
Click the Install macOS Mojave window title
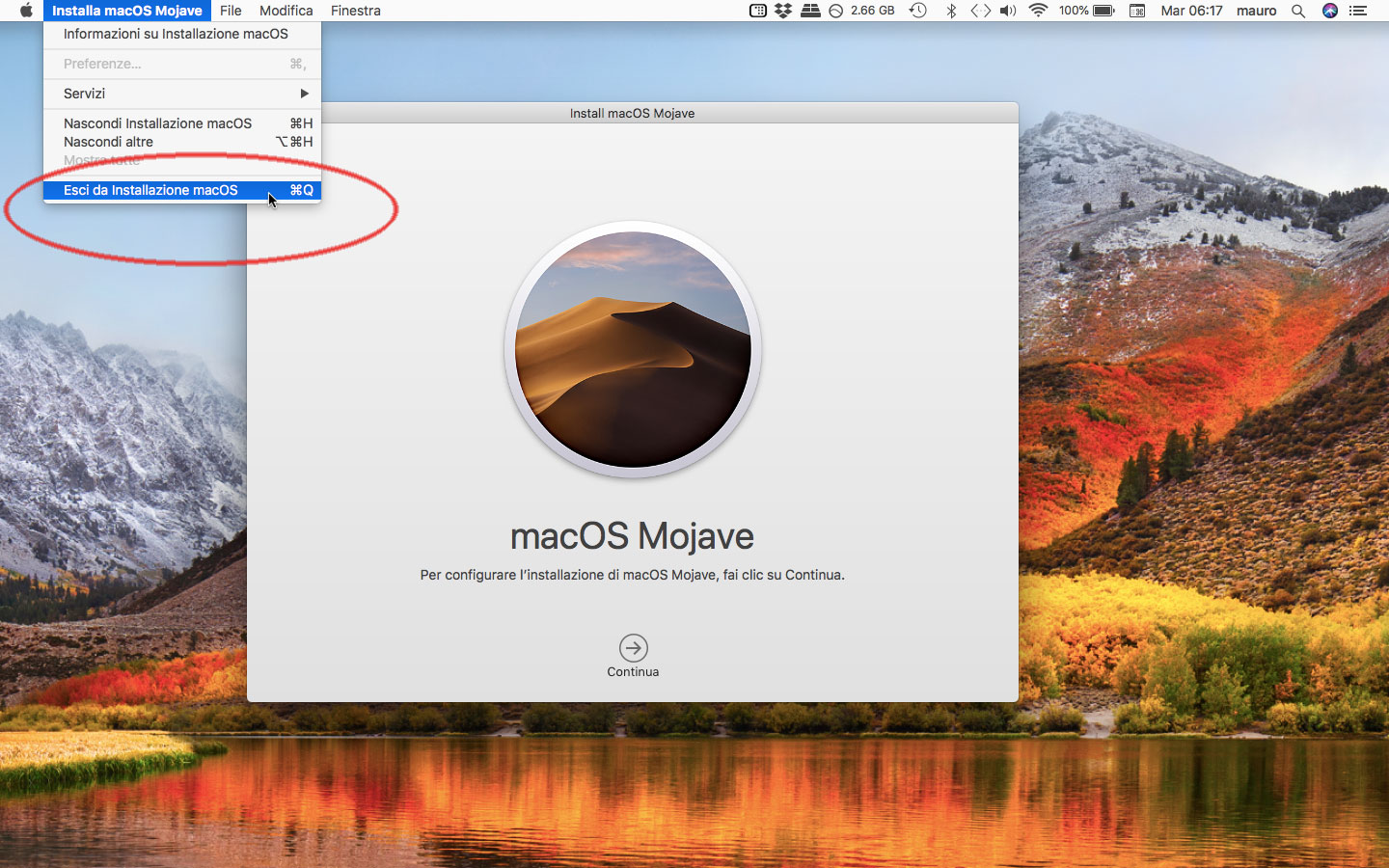pos(632,113)
